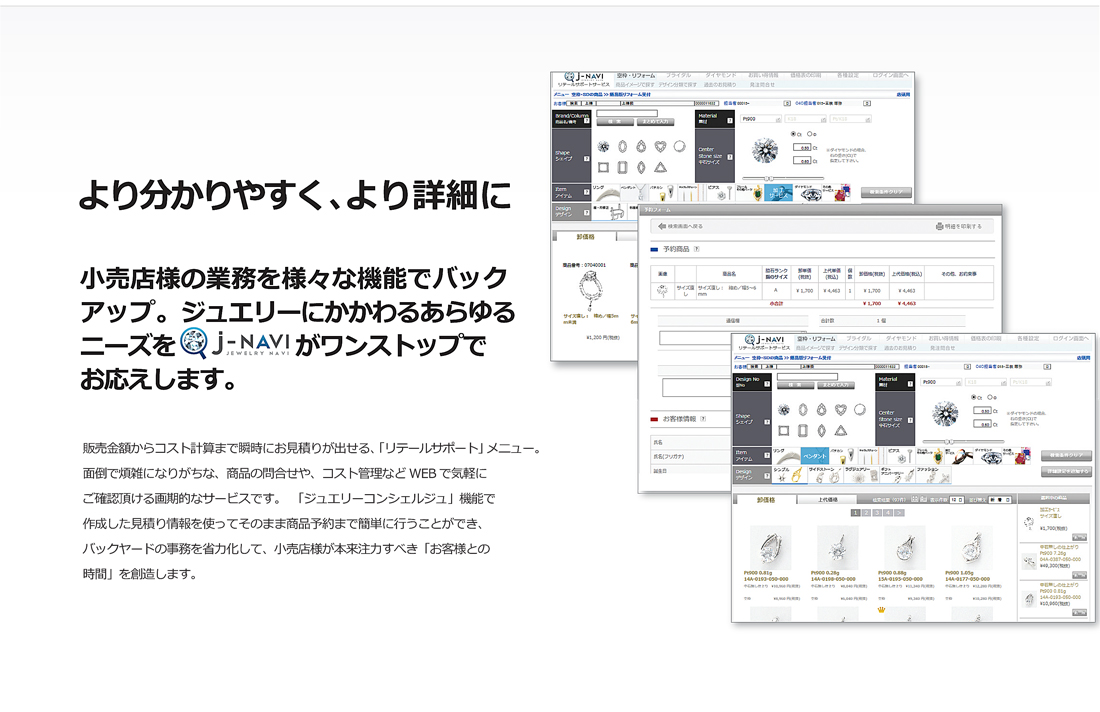Image resolution: width=1100 pixels, height=712 pixels.
Task: Select oval shape in front J-NAVI window
Action: [x=803, y=410]
